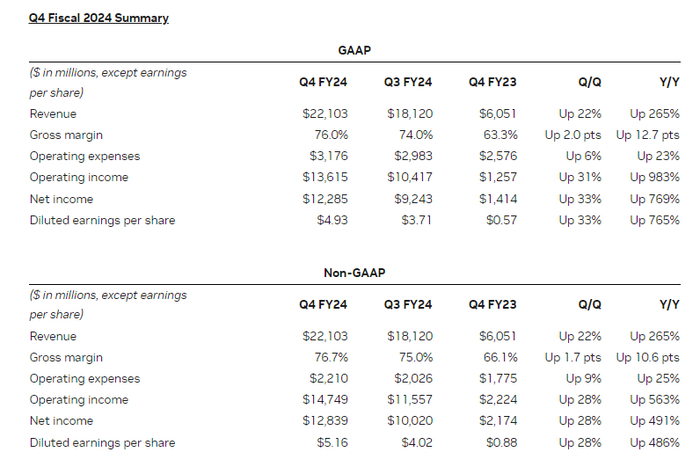Click the Non-GAAP table title
The height and width of the screenshot is (467, 700).
tap(354, 270)
